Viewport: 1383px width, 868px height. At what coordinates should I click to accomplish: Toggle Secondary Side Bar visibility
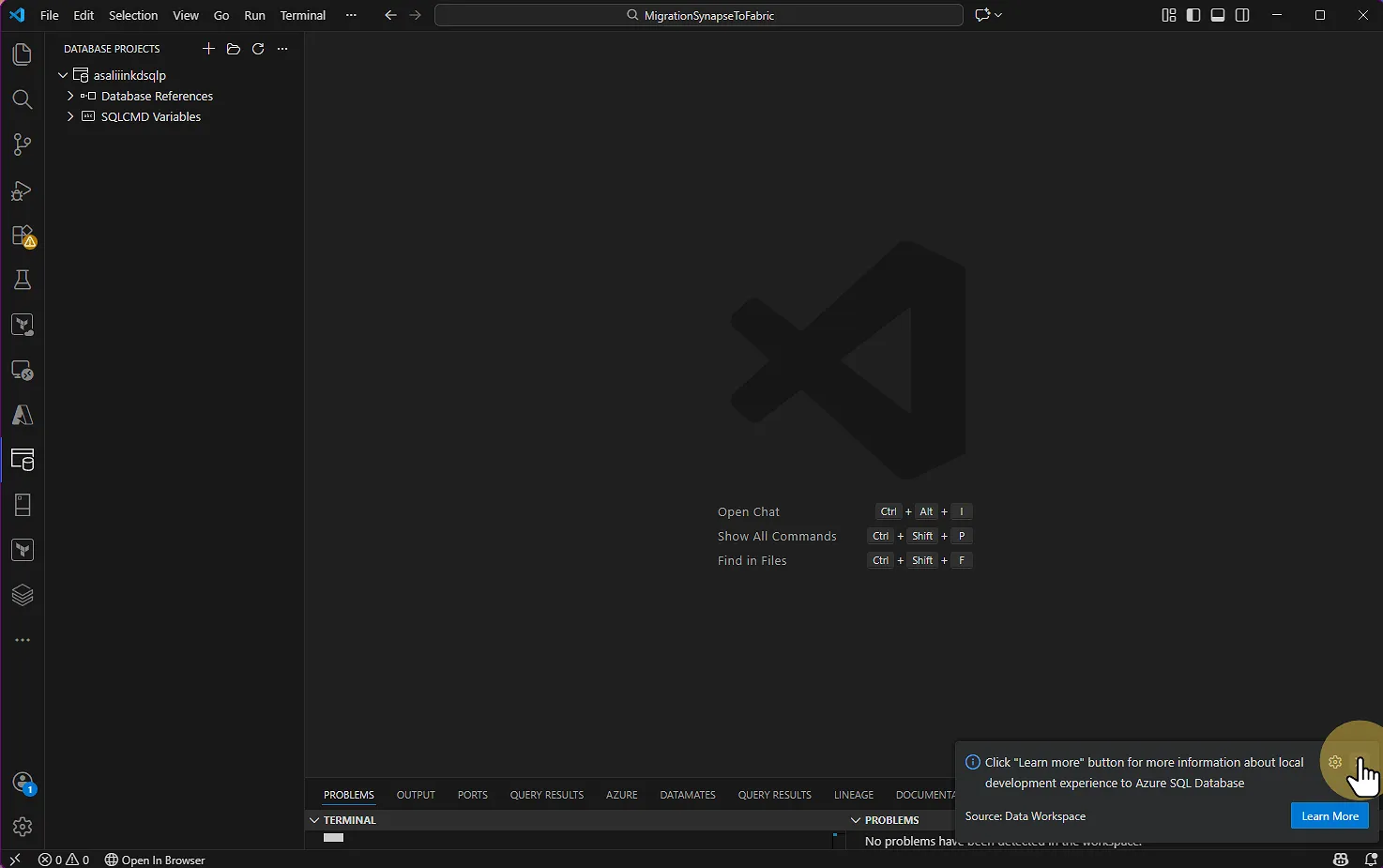click(x=1242, y=15)
